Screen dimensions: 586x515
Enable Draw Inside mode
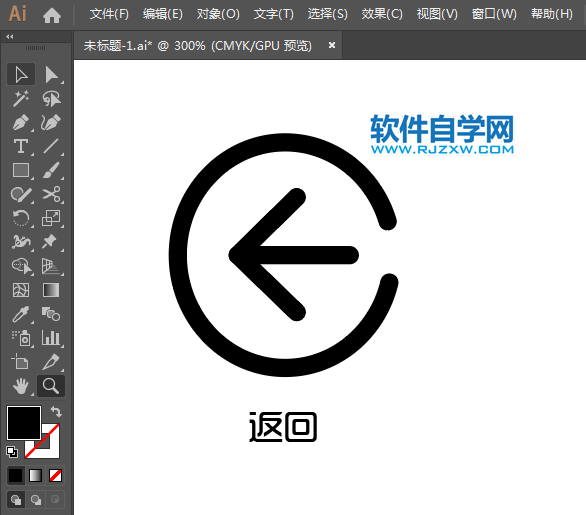click(55, 500)
